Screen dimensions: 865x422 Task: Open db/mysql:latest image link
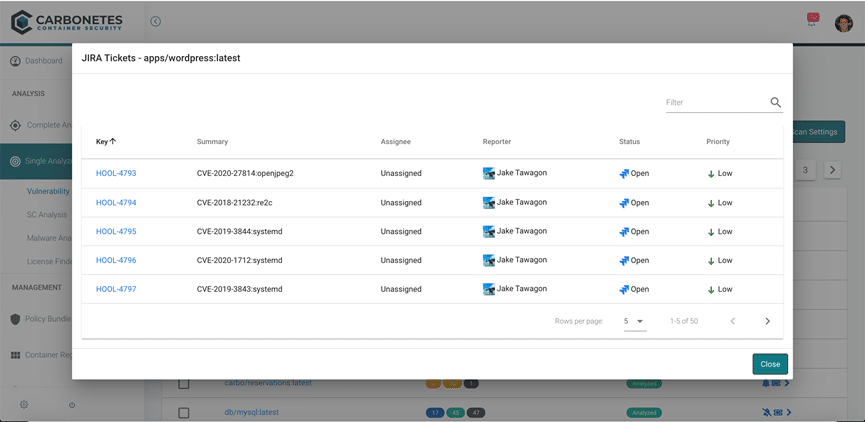pyautogui.click(x=252, y=412)
